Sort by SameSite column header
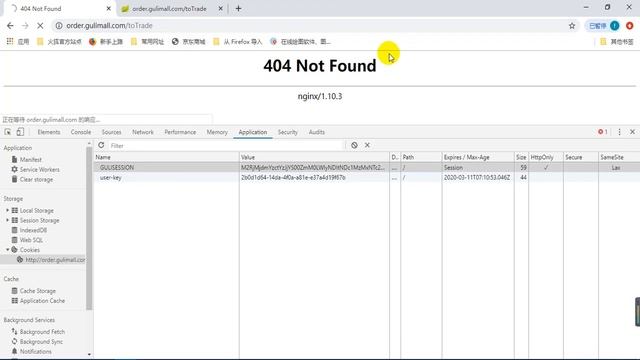The image size is (640, 360). pos(619,157)
